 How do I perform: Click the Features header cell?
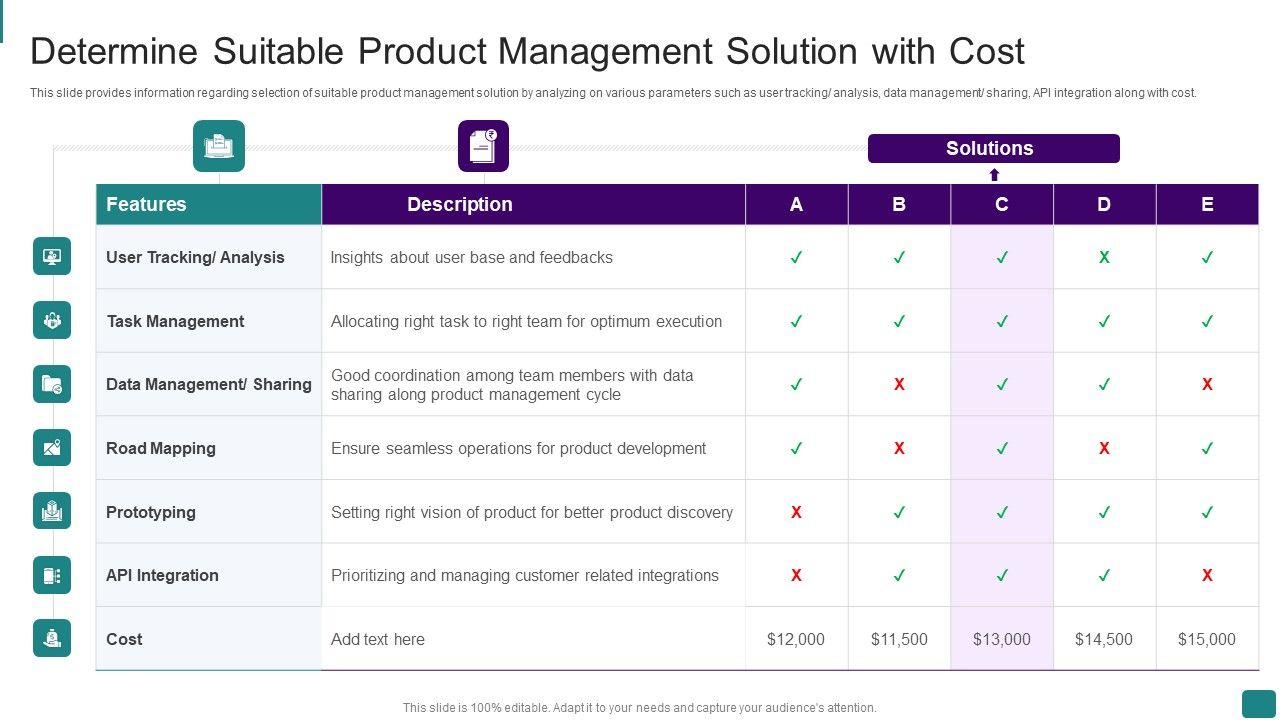pyautogui.click(x=208, y=204)
